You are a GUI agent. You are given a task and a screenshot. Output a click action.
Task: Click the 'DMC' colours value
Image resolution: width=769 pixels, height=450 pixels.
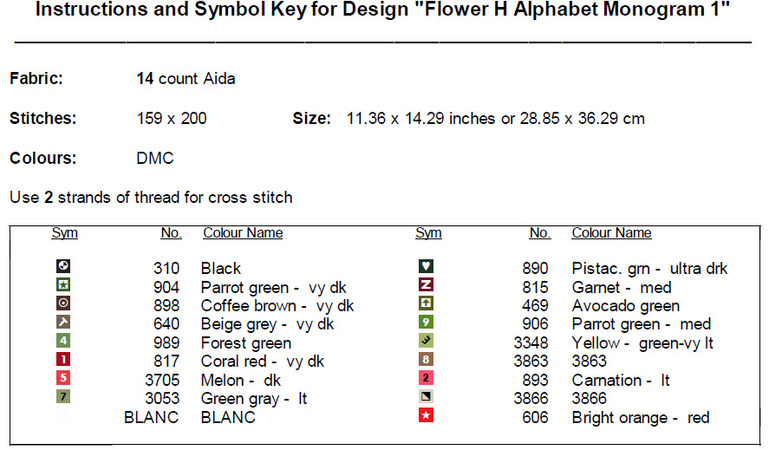(155, 158)
